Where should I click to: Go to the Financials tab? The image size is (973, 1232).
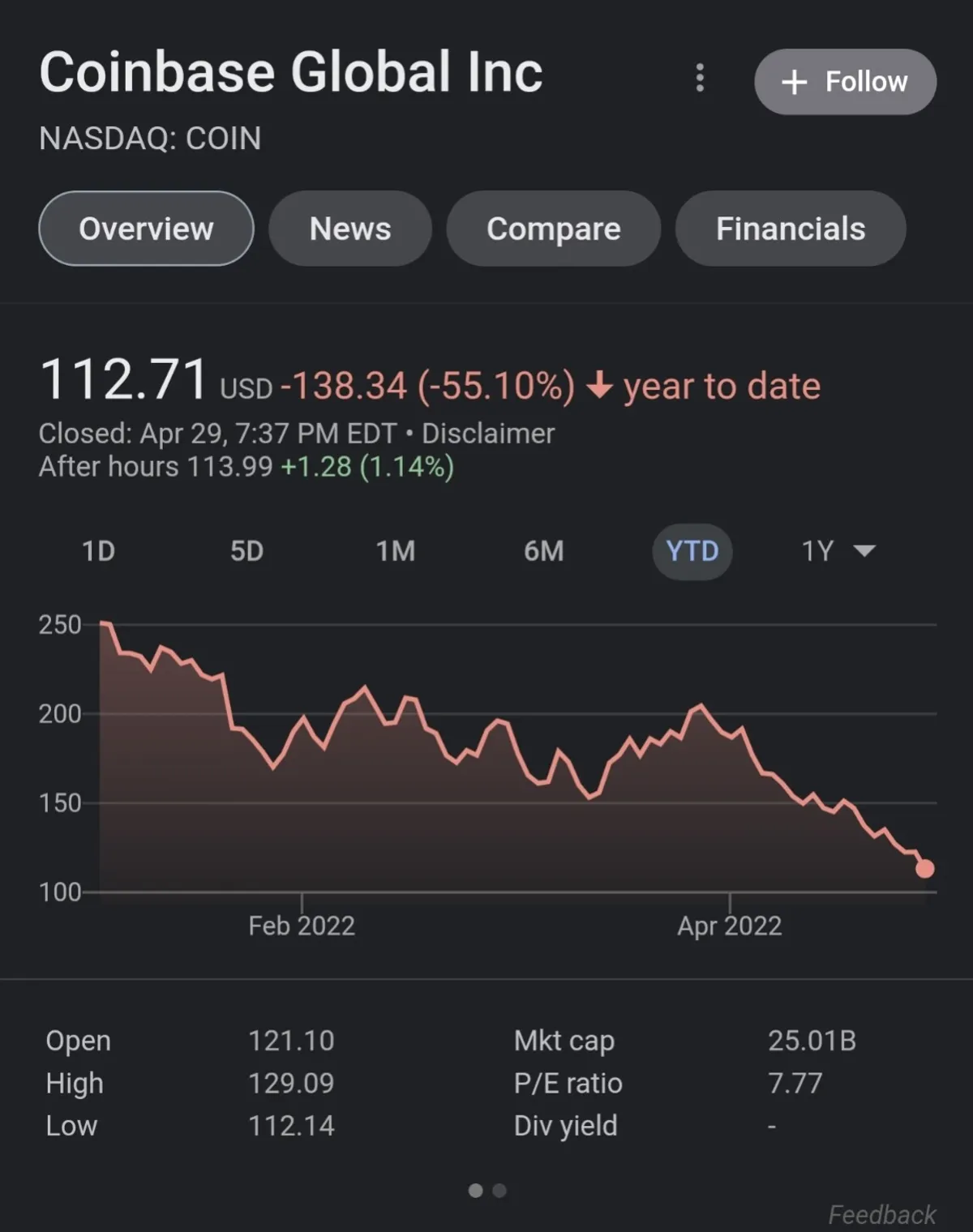[x=790, y=229]
